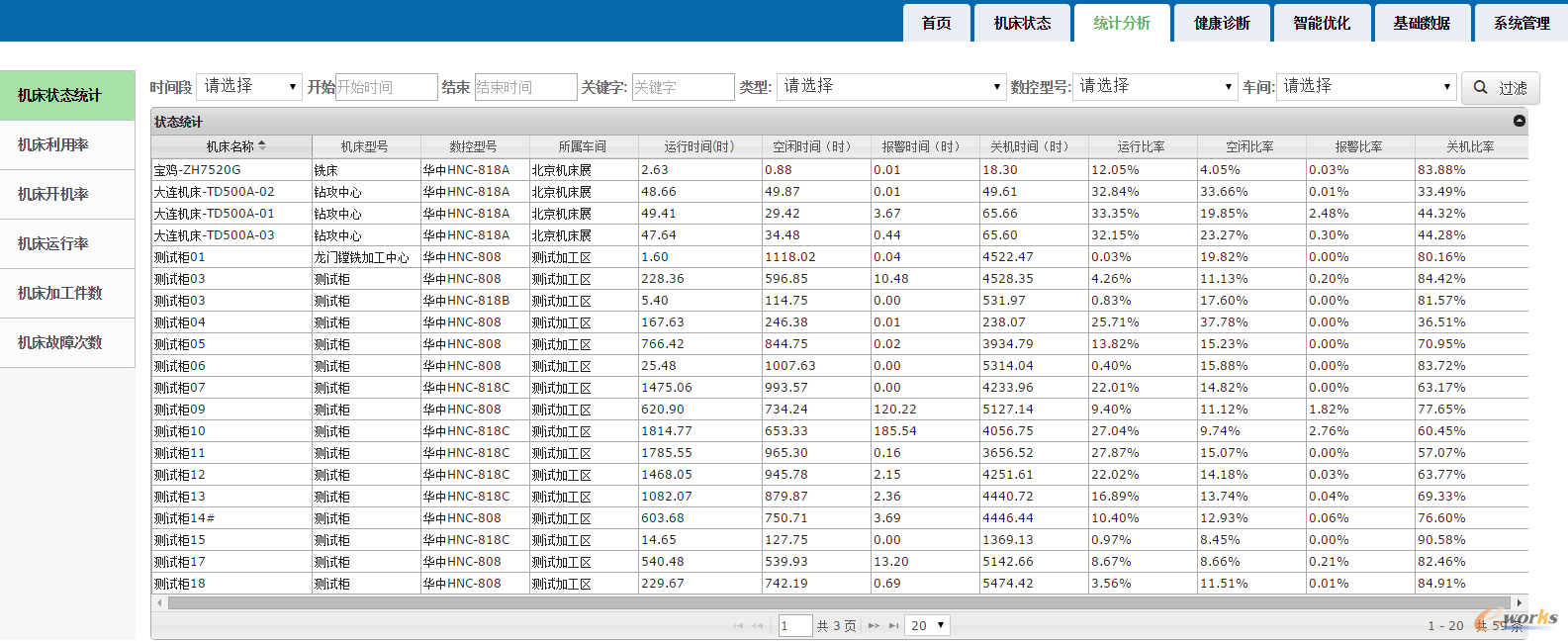The width and height of the screenshot is (1568, 641).
Task: Click the 结束时间 input field
Action: (526, 87)
